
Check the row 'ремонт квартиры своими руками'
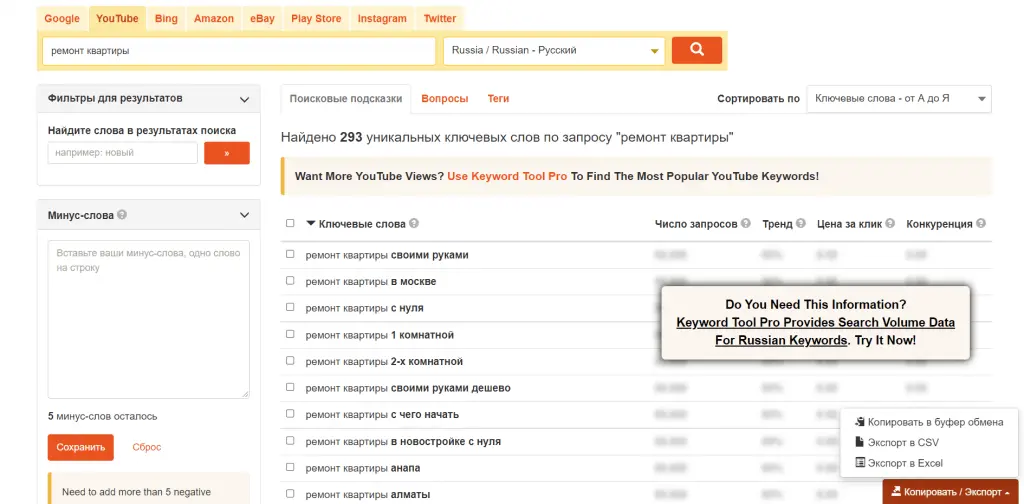tap(290, 255)
